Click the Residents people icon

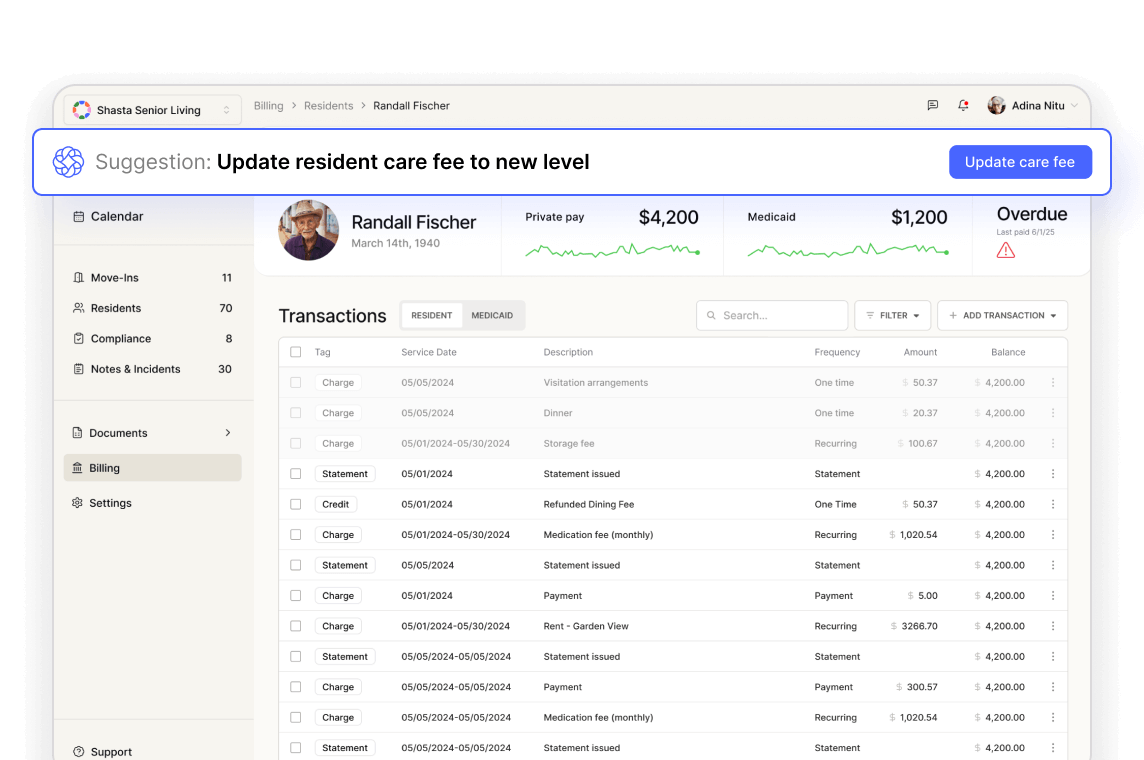point(78,309)
